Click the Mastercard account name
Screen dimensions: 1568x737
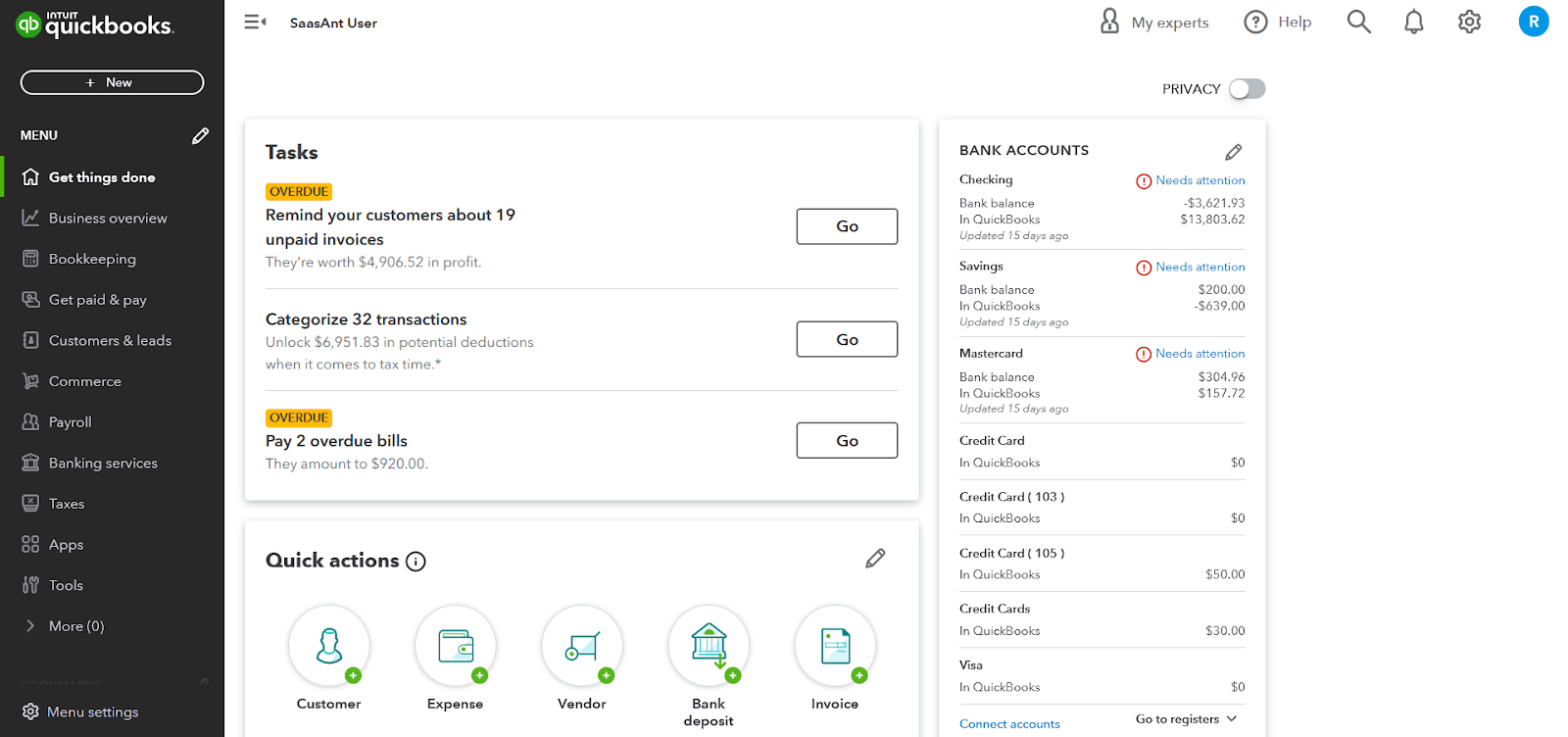click(x=991, y=353)
